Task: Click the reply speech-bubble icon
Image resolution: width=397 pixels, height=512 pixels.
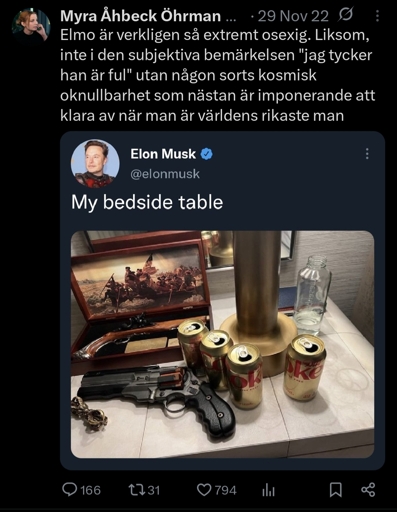Action: (70, 490)
